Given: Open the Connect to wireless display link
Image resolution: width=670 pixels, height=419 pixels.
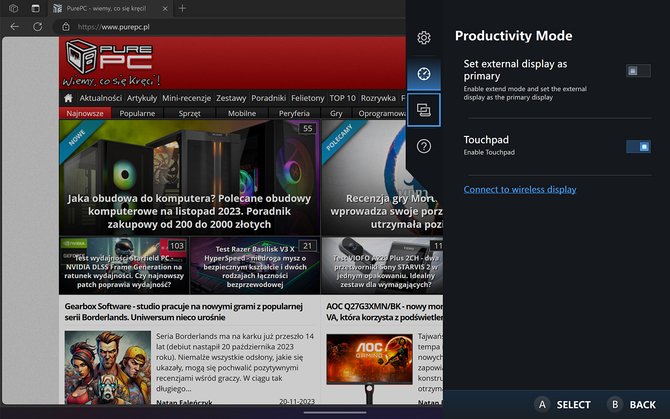Looking at the screenshot, I should [520, 189].
